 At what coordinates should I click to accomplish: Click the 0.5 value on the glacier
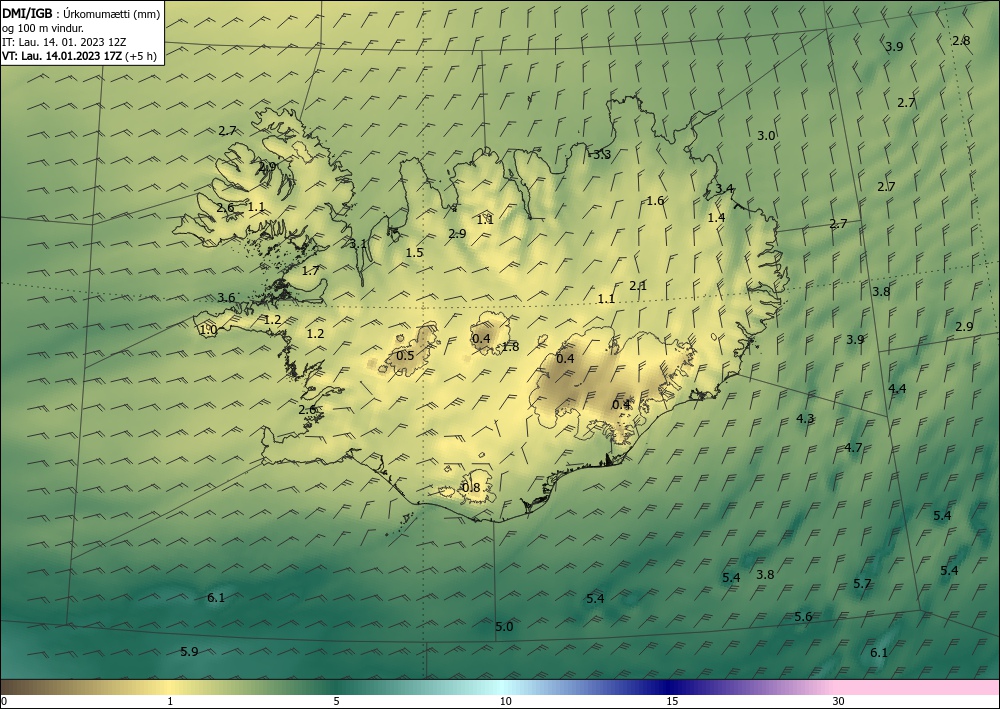(405, 356)
